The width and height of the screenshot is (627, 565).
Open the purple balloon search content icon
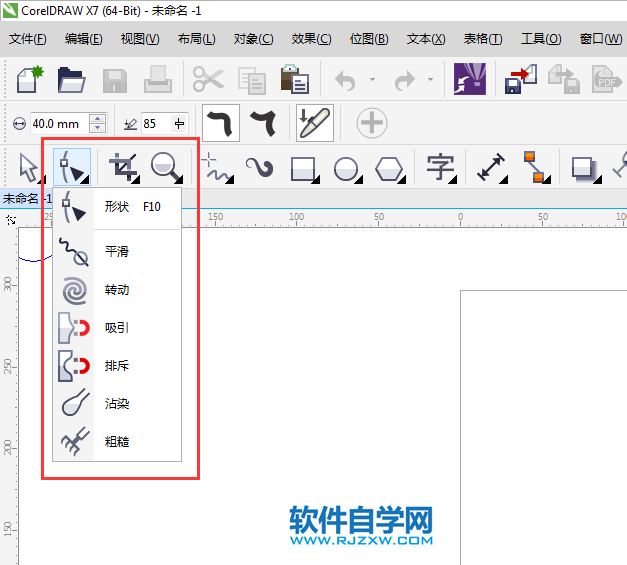pos(470,79)
